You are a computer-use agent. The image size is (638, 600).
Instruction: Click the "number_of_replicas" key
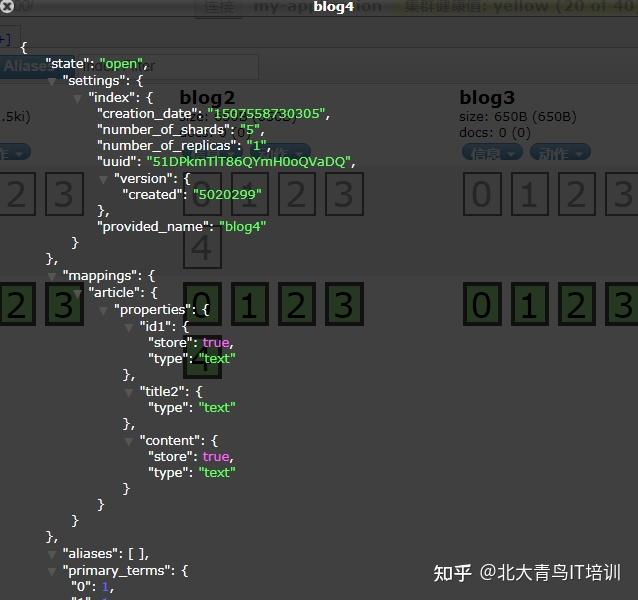pos(167,146)
